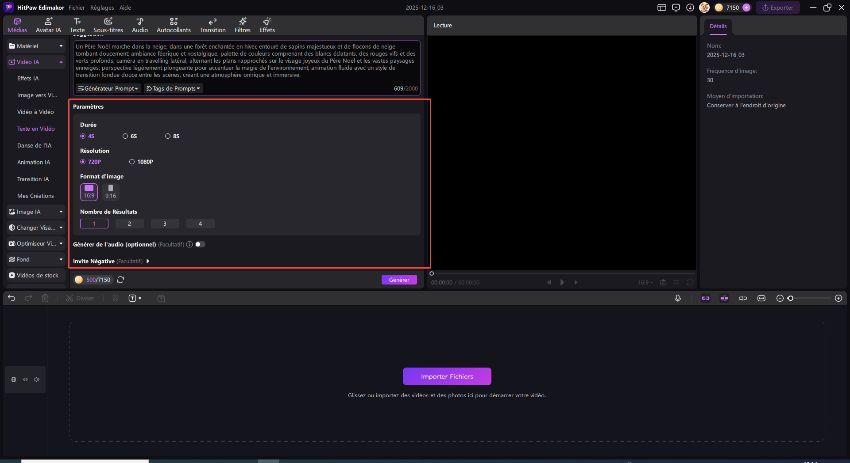The image size is (850, 463).
Task: Open the Filtres tool
Action: point(242,25)
